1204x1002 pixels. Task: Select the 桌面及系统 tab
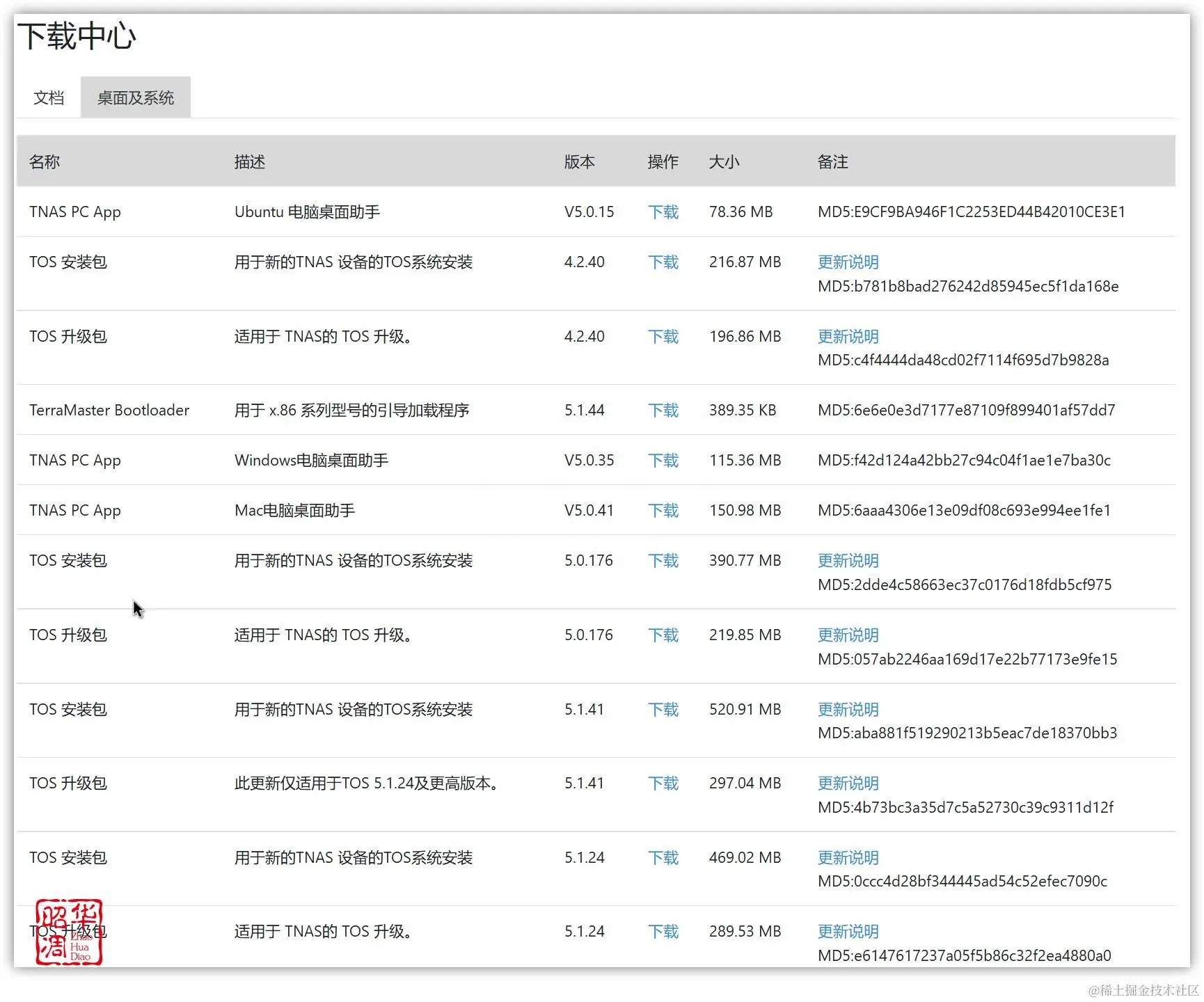(136, 98)
